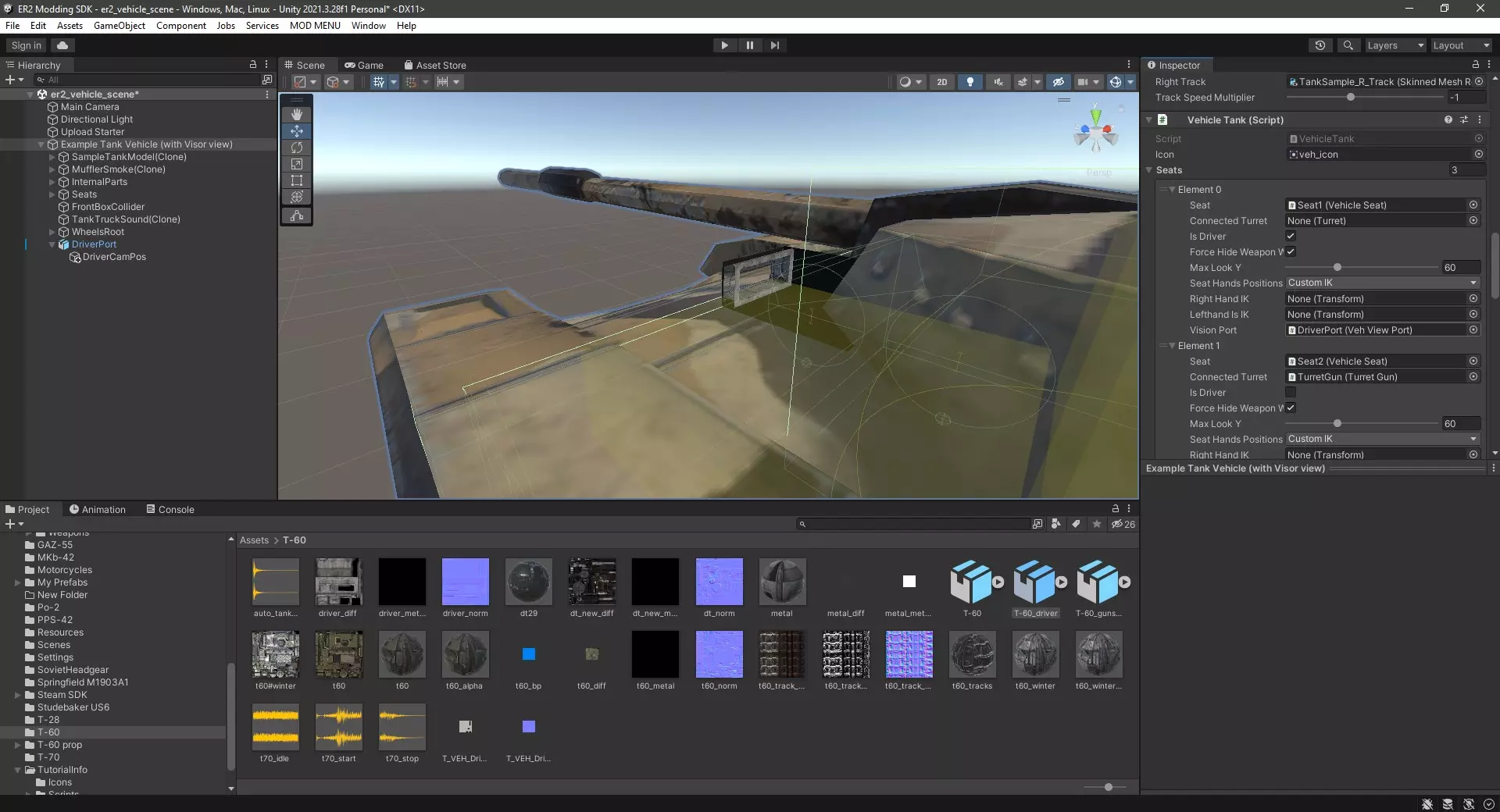
Task: Uncheck Is Driver for Element 0
Action: click(1291, 236)
